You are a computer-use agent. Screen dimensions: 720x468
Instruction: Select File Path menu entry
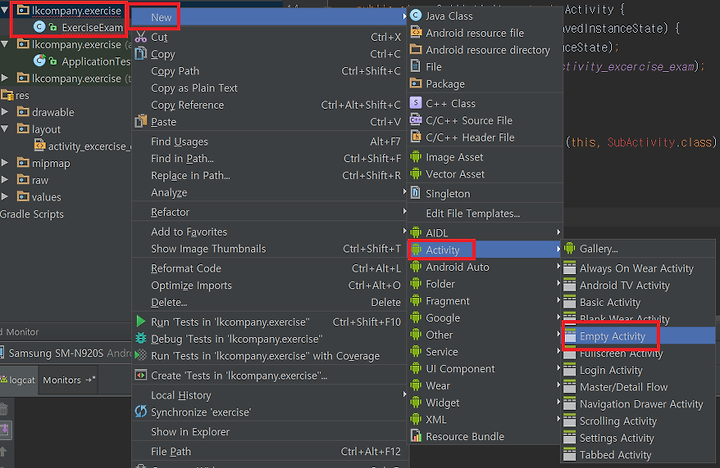click(x=270, y=451)
